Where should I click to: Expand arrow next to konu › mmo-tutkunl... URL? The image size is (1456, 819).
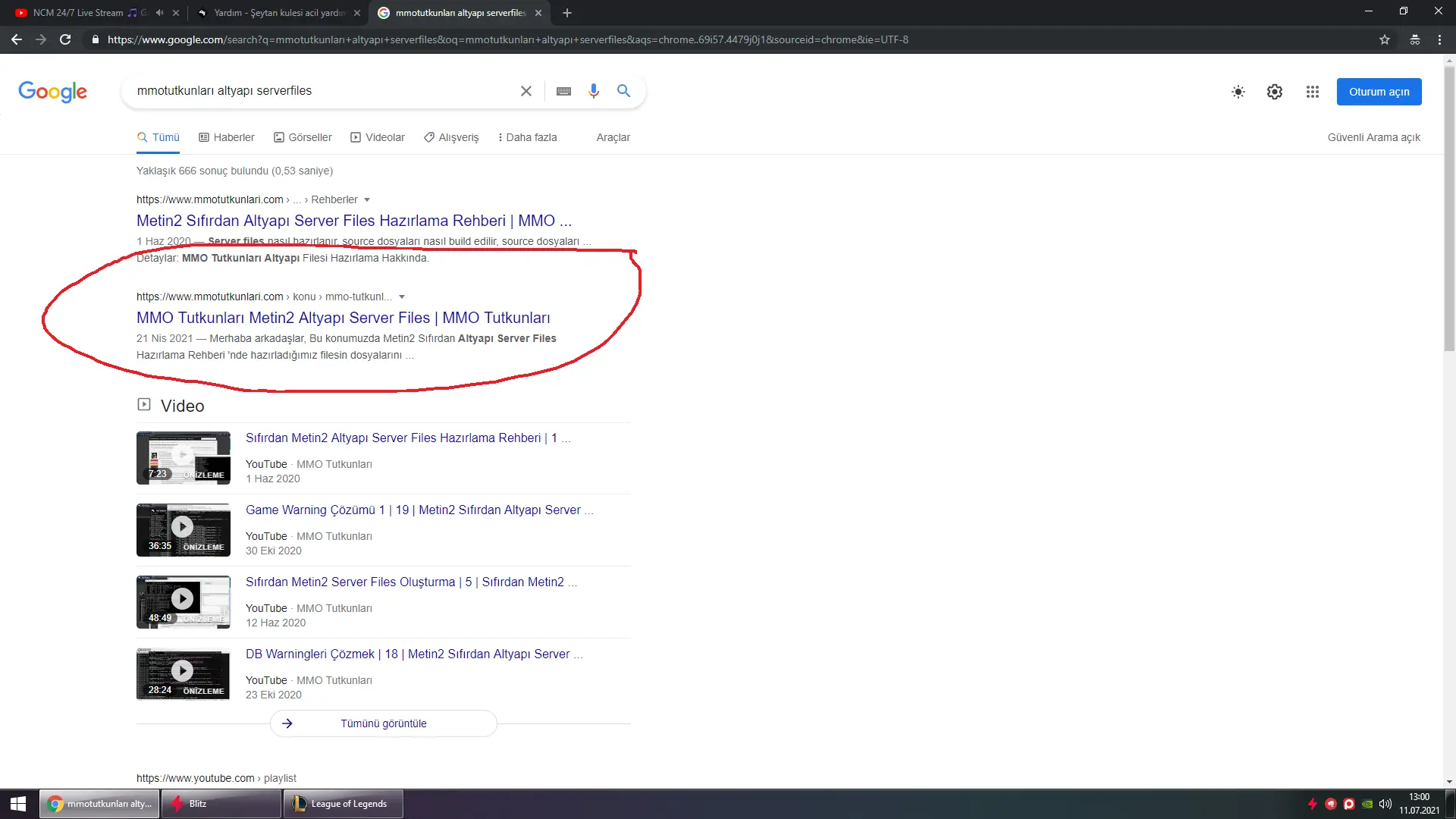click(402, 297)
